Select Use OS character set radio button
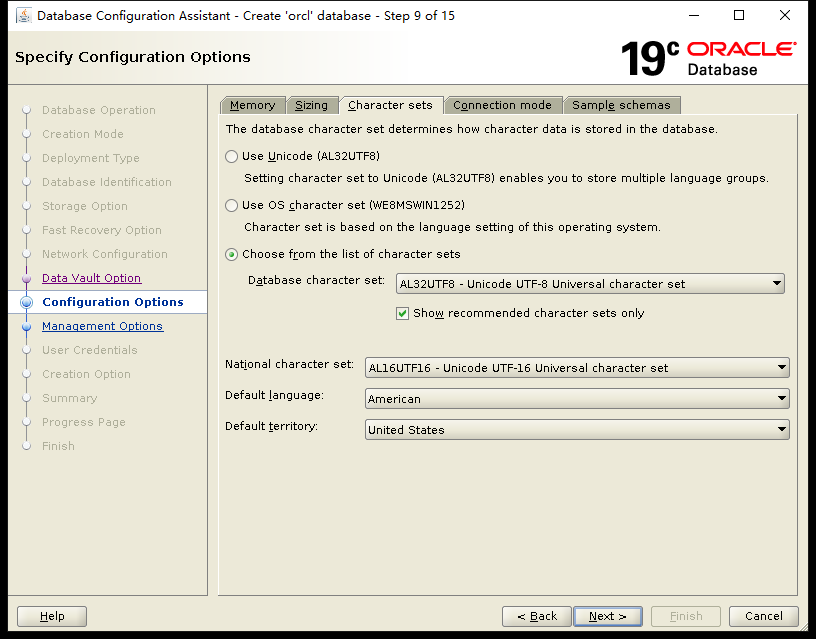 pyautogui.click(x=232, y=206)
